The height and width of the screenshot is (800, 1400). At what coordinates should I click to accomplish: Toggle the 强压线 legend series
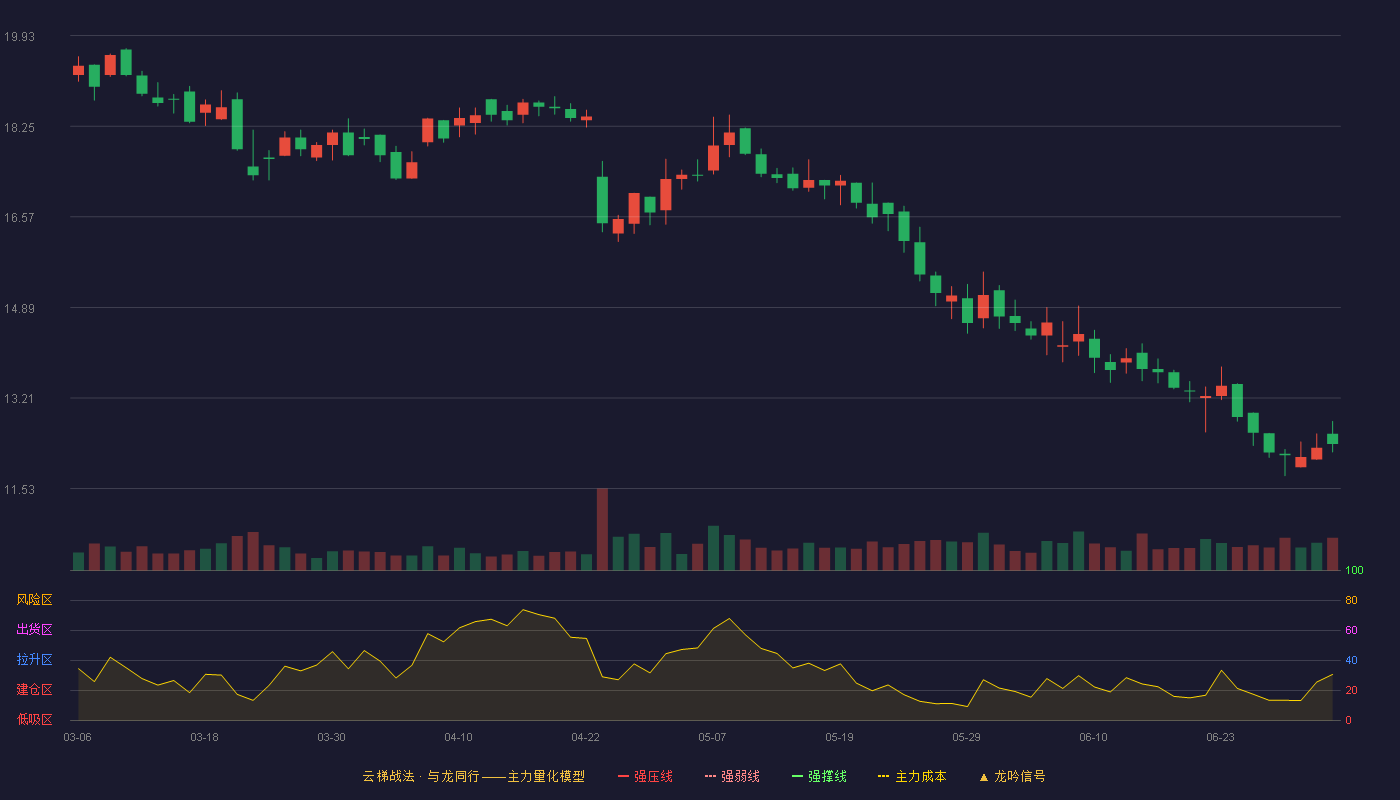(x=645, y=776)
